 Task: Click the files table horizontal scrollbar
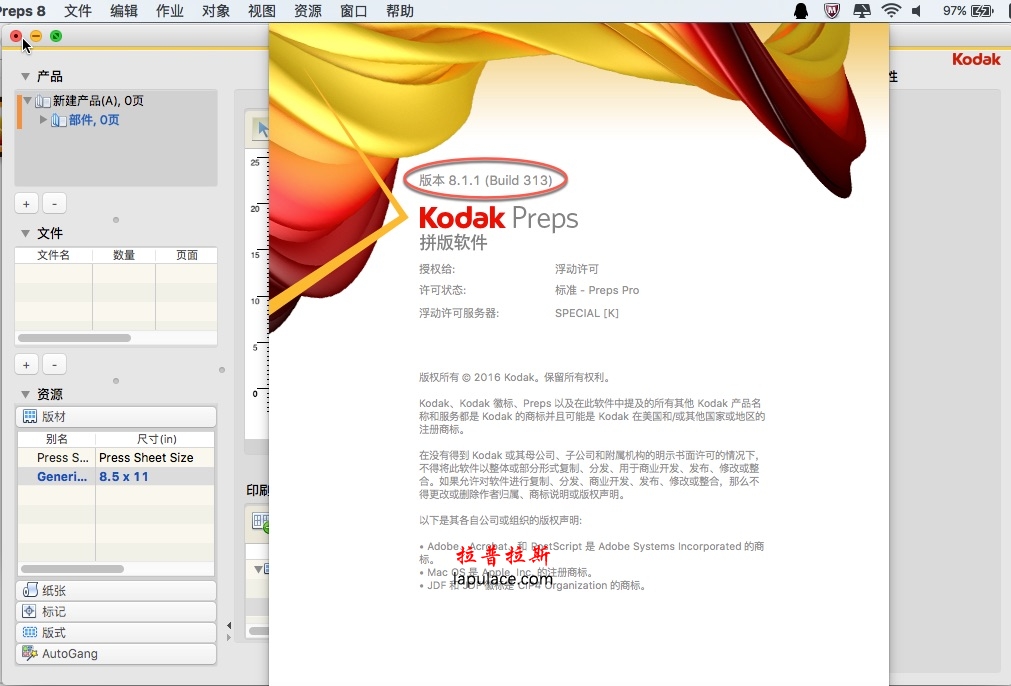(x=75, y=338)
